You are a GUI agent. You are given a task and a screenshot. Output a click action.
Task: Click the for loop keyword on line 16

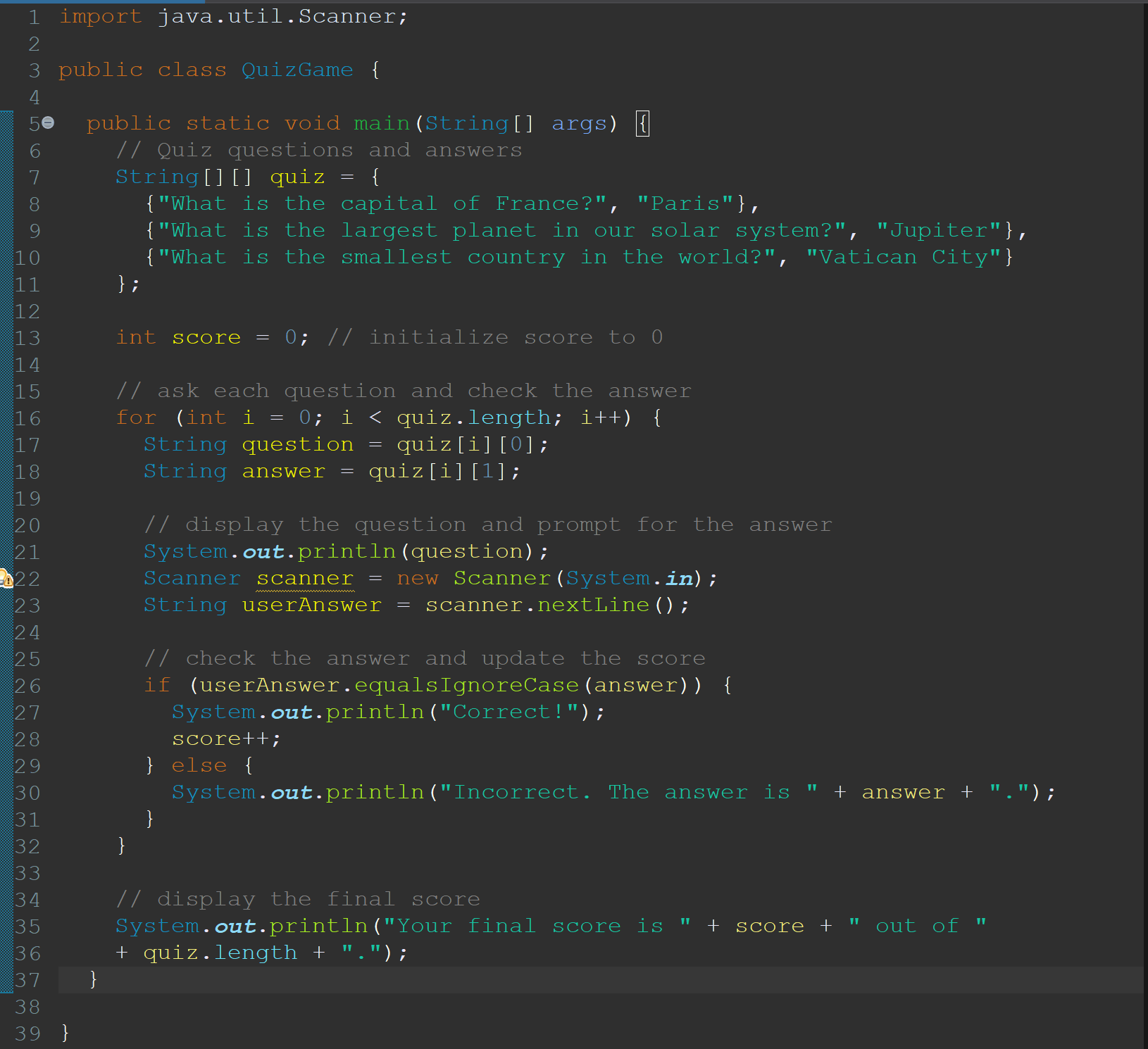136,417
